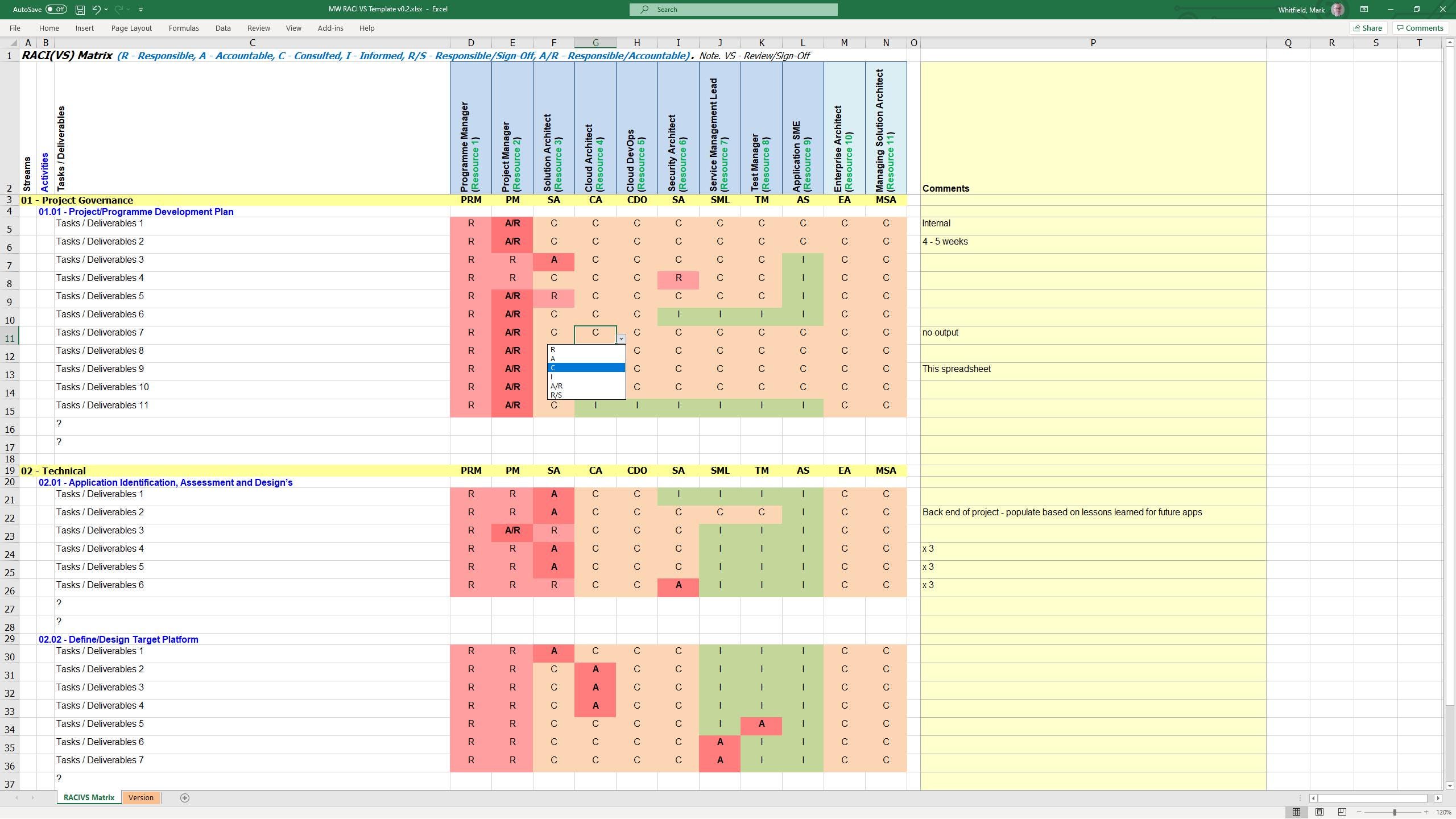
Task: Click inside the Search box
Action: (733, 9)
